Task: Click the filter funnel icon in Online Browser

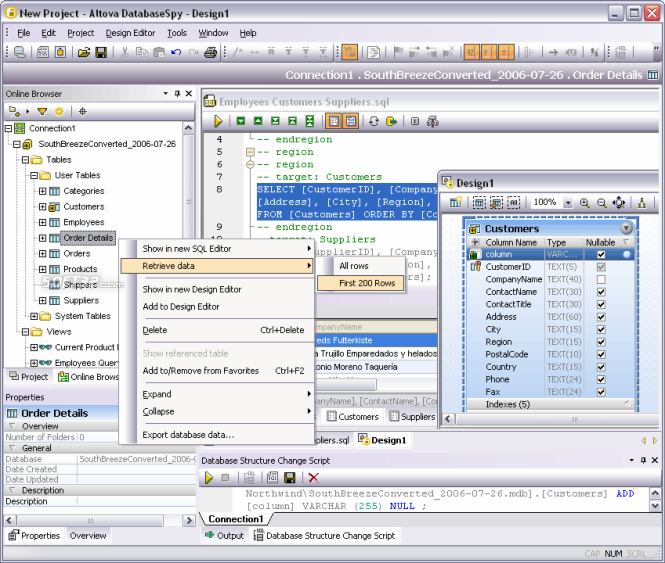Action: point(42,112)
